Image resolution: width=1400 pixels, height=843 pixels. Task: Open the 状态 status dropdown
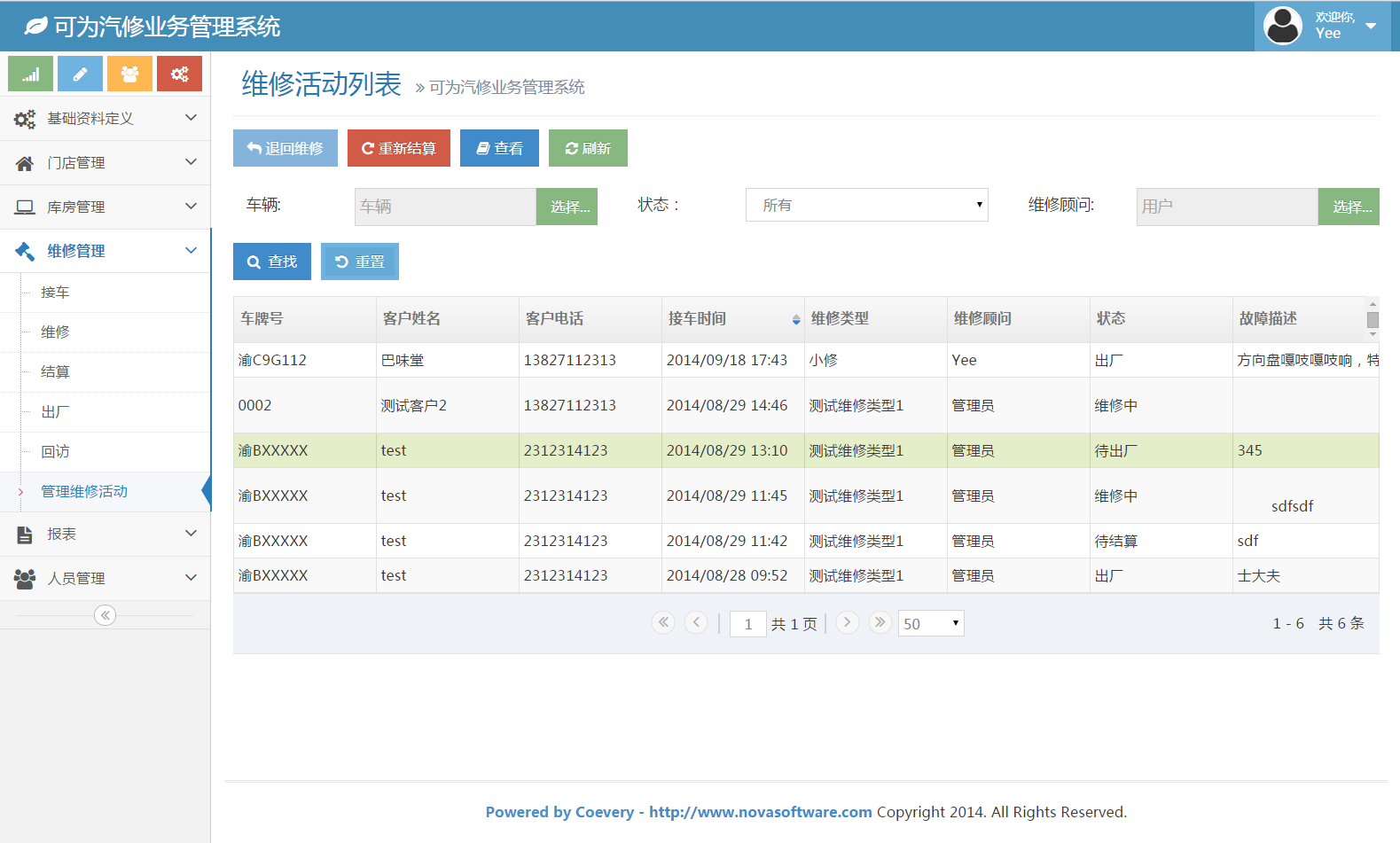pyautogui.click(x=866, y=205)
